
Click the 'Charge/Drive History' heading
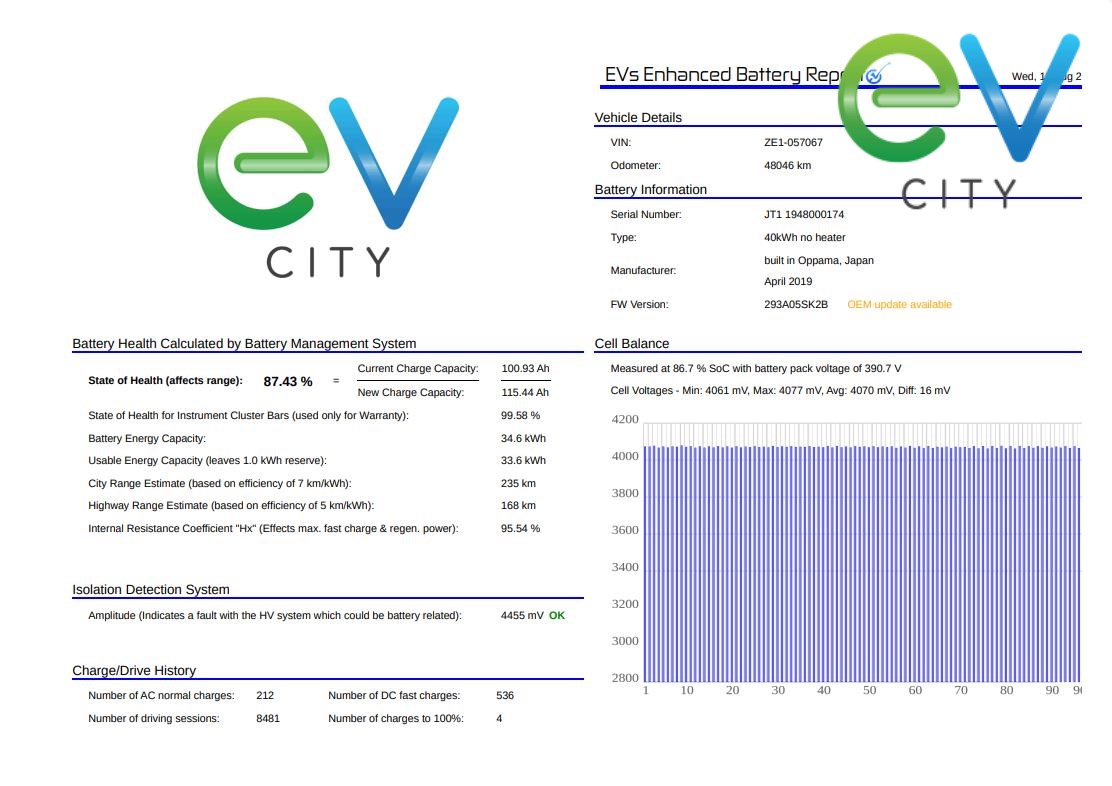point(134,670)
